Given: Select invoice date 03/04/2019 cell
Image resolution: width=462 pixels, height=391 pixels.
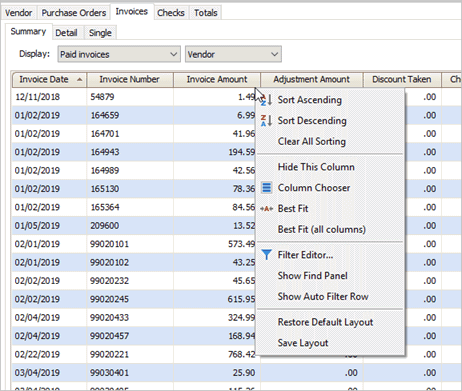Looking at the screenshot, I should point(49,372).
